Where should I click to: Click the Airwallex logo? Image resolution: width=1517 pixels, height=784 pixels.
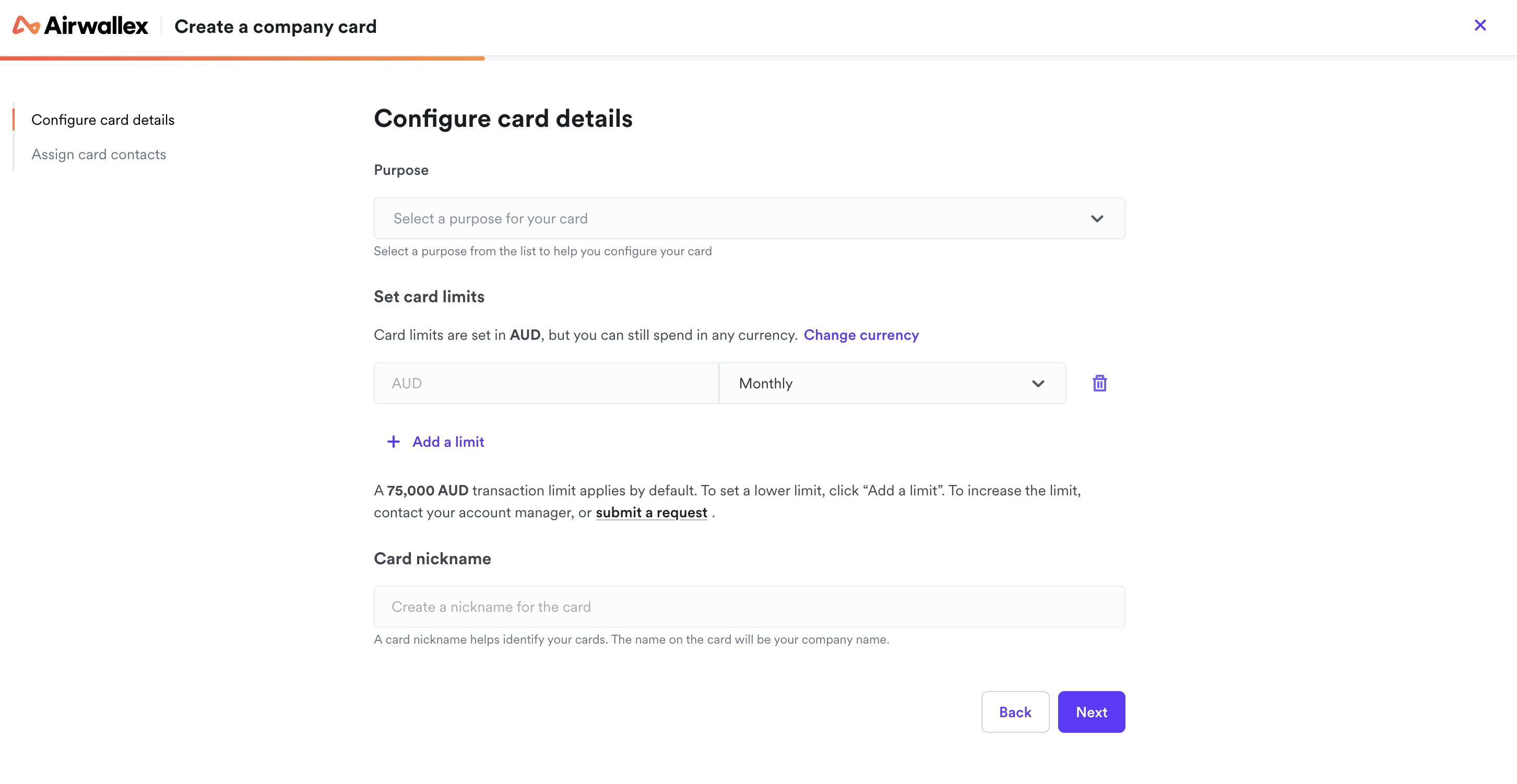(x=80, y=26)
